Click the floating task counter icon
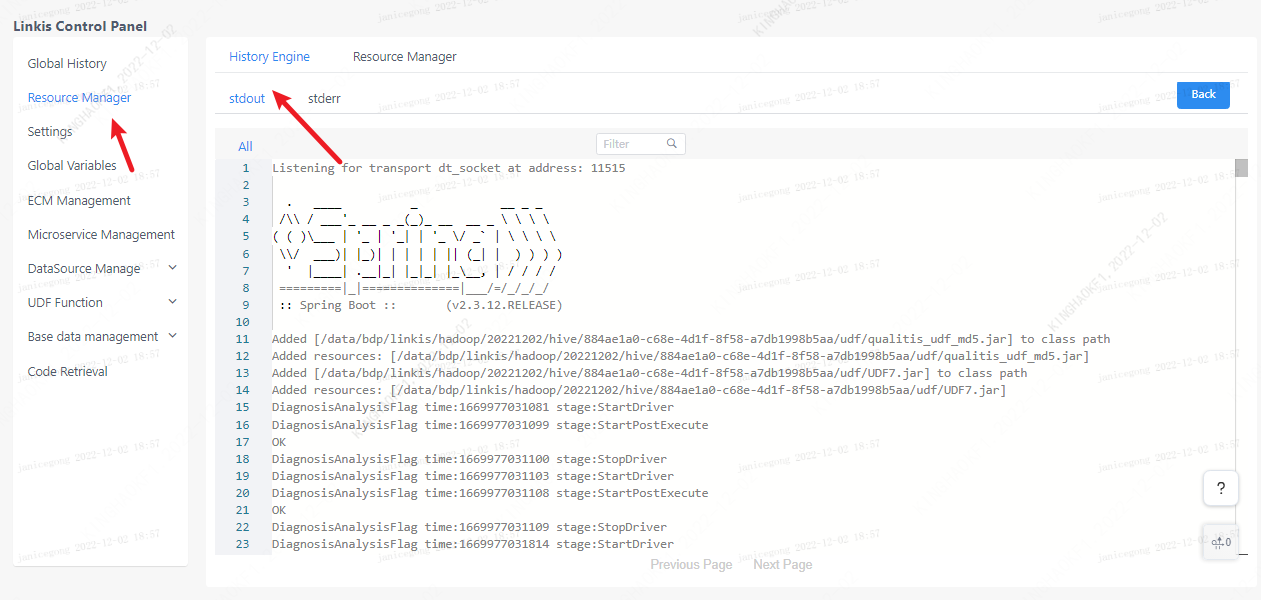1261x600 pixels. coord(1220,543)
